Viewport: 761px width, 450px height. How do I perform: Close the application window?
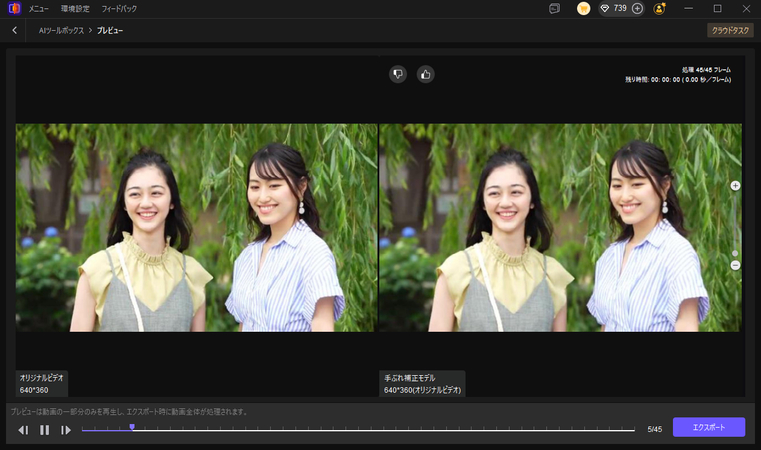[x=746, y=8]
